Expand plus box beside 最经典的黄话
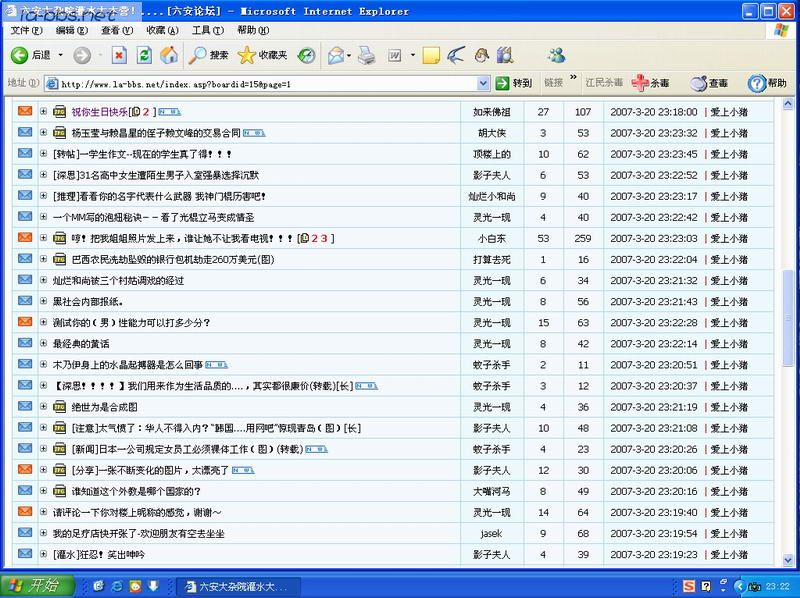Image resolution: width=800 pixels, height=598 pixels. tap(44, 343)
